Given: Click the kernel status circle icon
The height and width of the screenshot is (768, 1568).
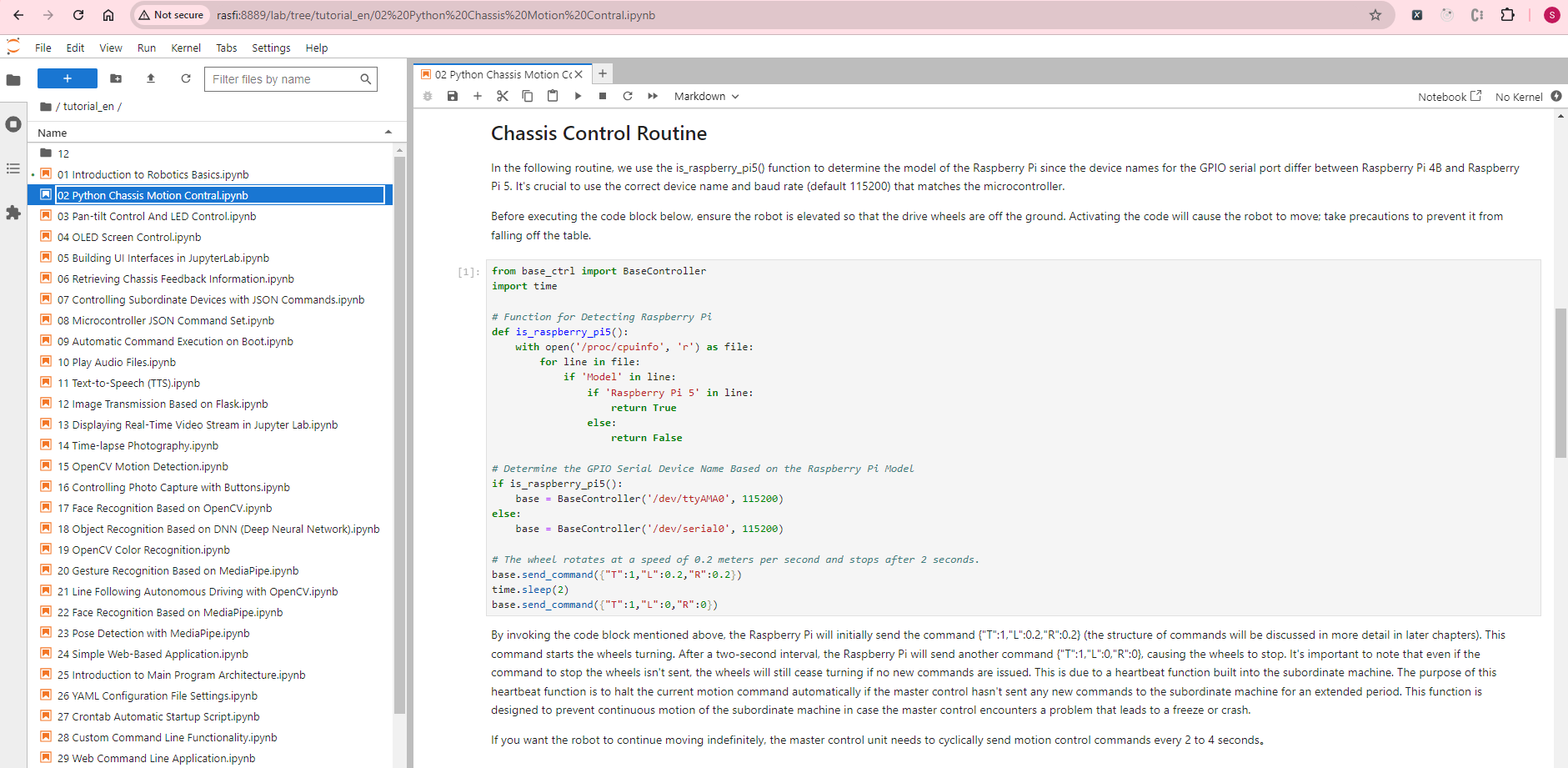Looking at the screenshot, I should click(x=1556, y=96).
